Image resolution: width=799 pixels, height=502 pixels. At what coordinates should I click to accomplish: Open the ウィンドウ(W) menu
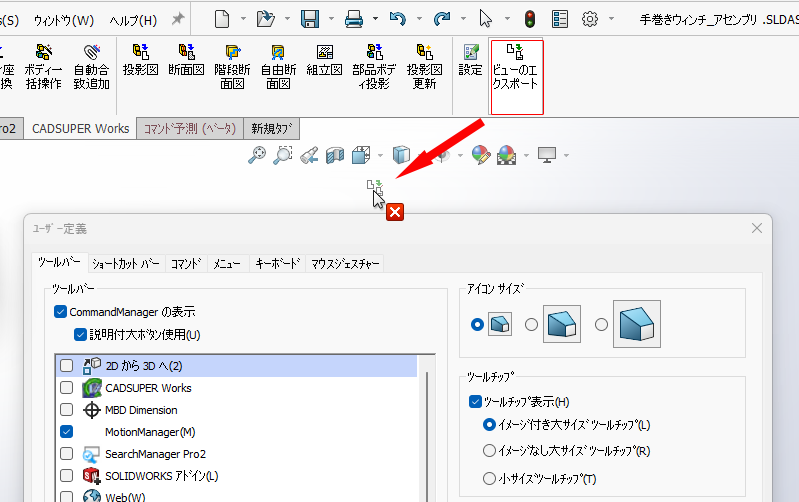tap(64, 21)
